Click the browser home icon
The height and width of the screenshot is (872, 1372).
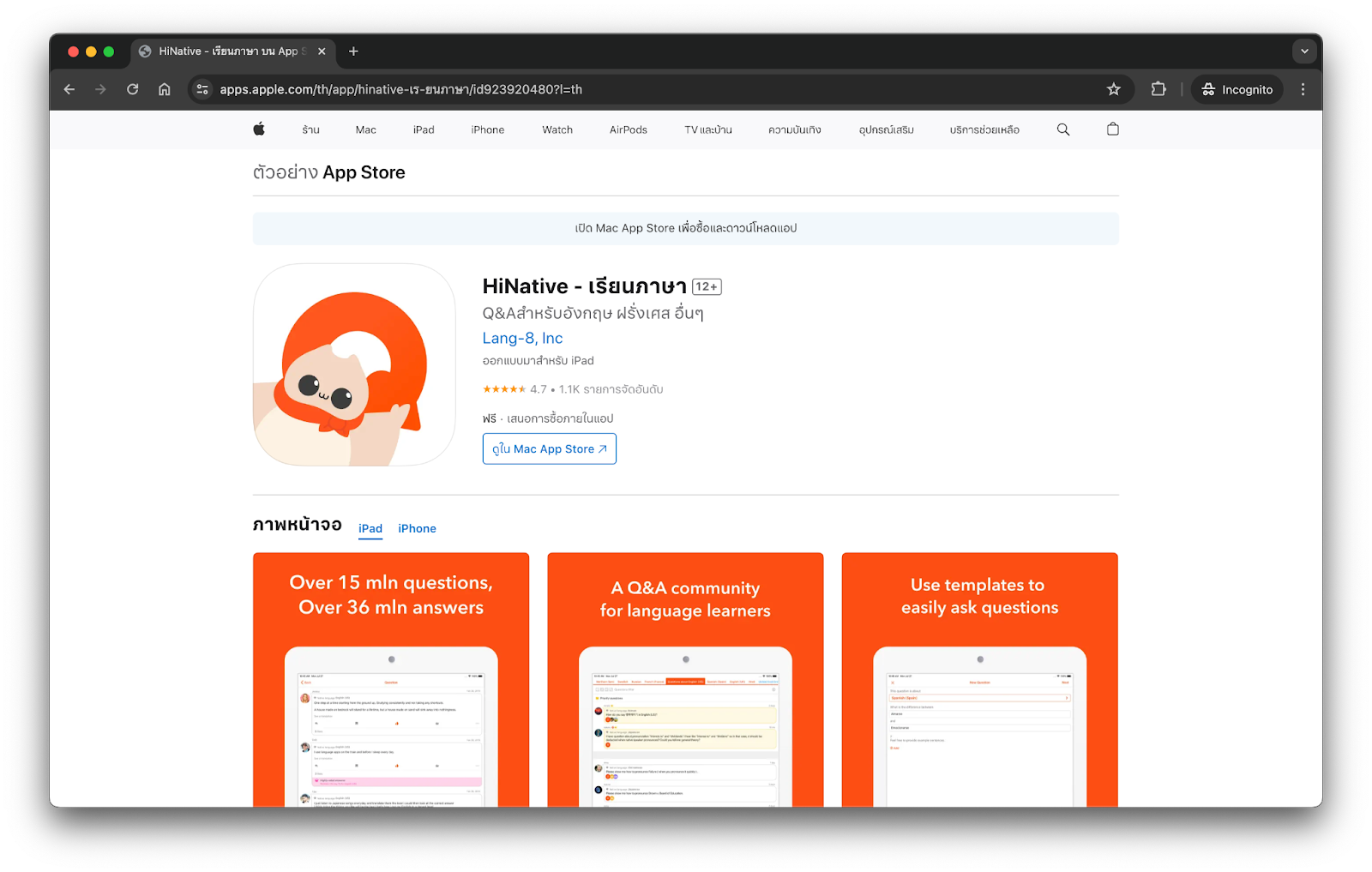coord(165,89)
